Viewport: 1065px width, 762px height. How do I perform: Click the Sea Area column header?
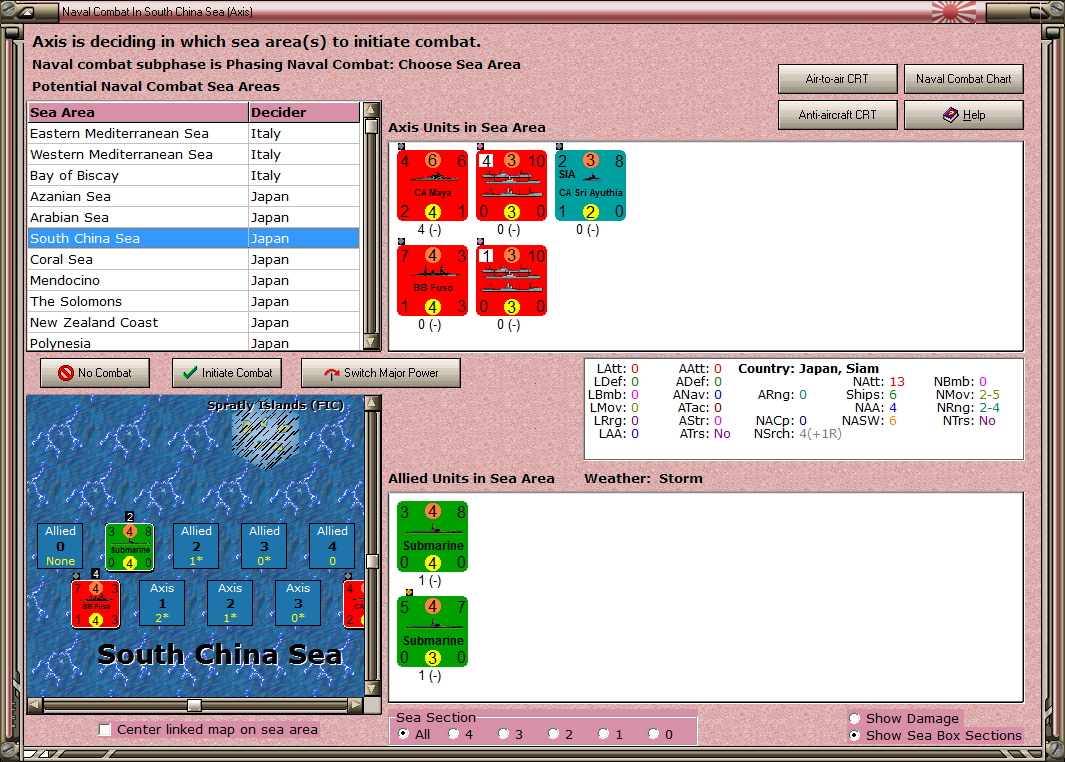(138, 113)
